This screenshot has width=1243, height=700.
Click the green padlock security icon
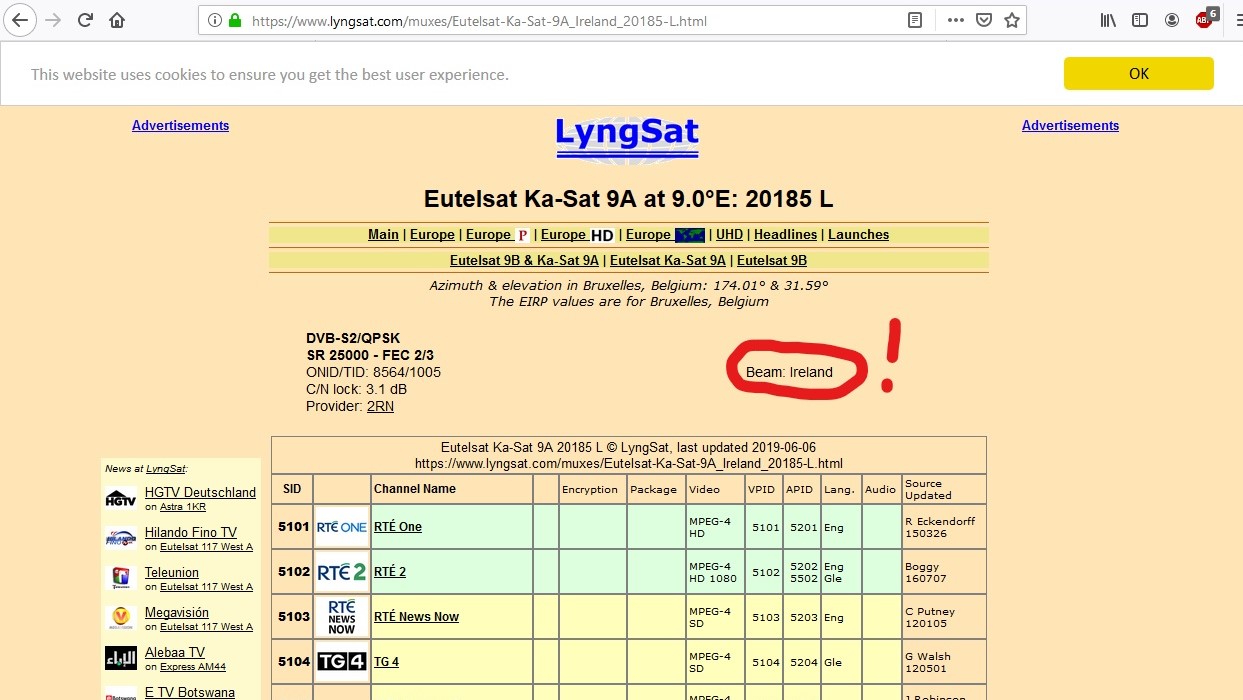pyautogui.click(x=235, y=20)
